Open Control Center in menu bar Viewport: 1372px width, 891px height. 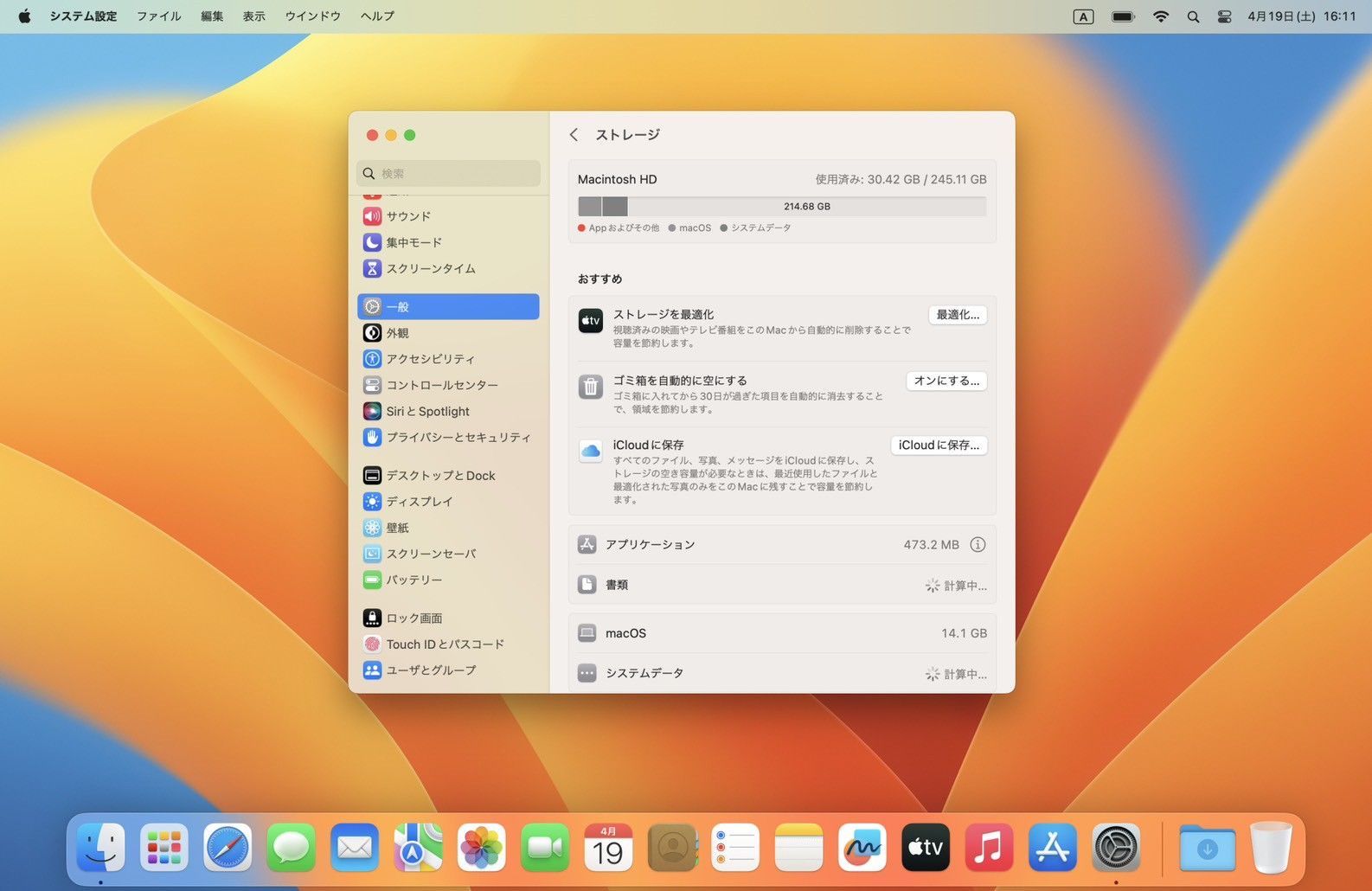point(1224,16)
